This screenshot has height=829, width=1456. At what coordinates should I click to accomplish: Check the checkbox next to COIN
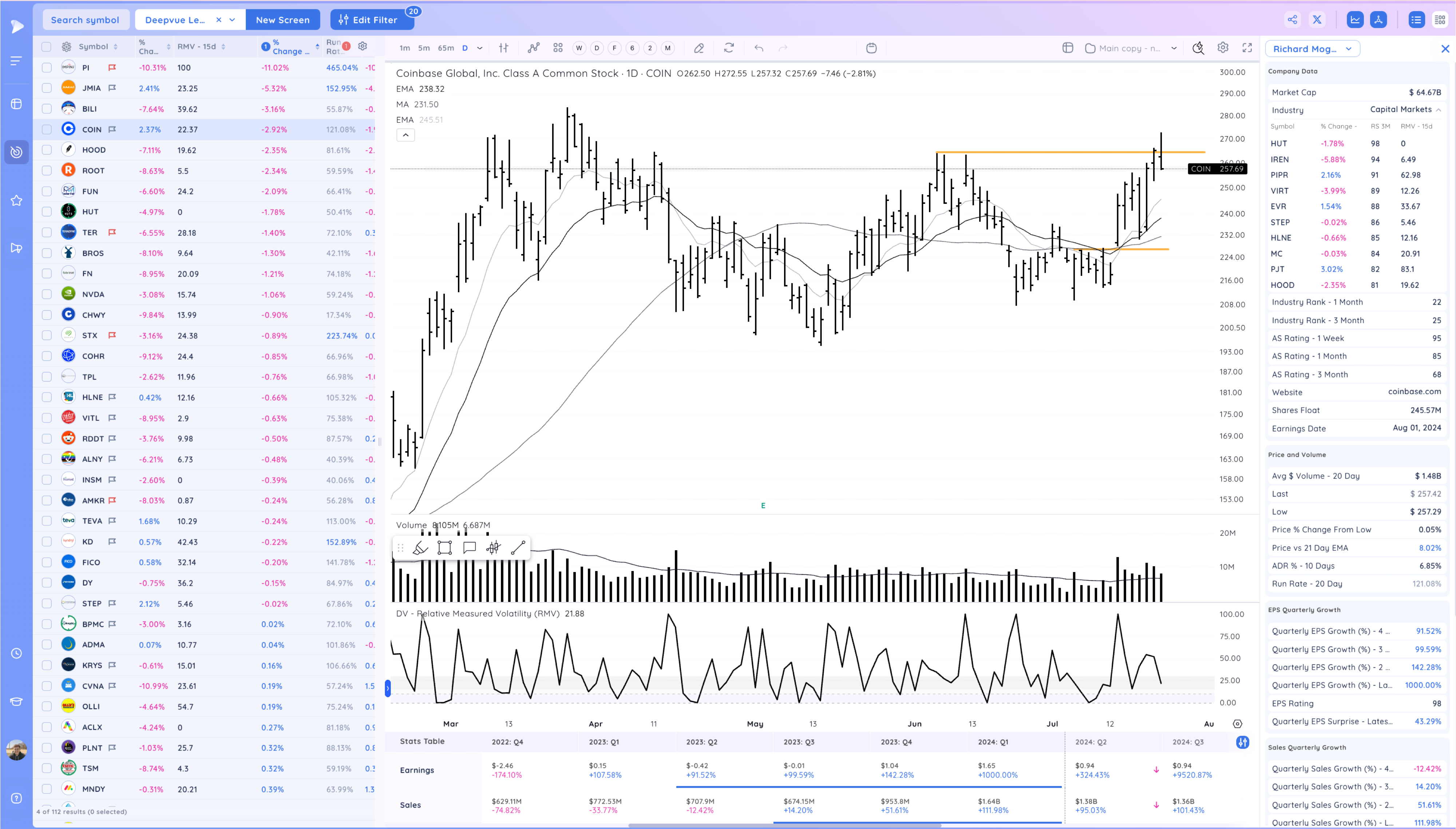point(47,129)
